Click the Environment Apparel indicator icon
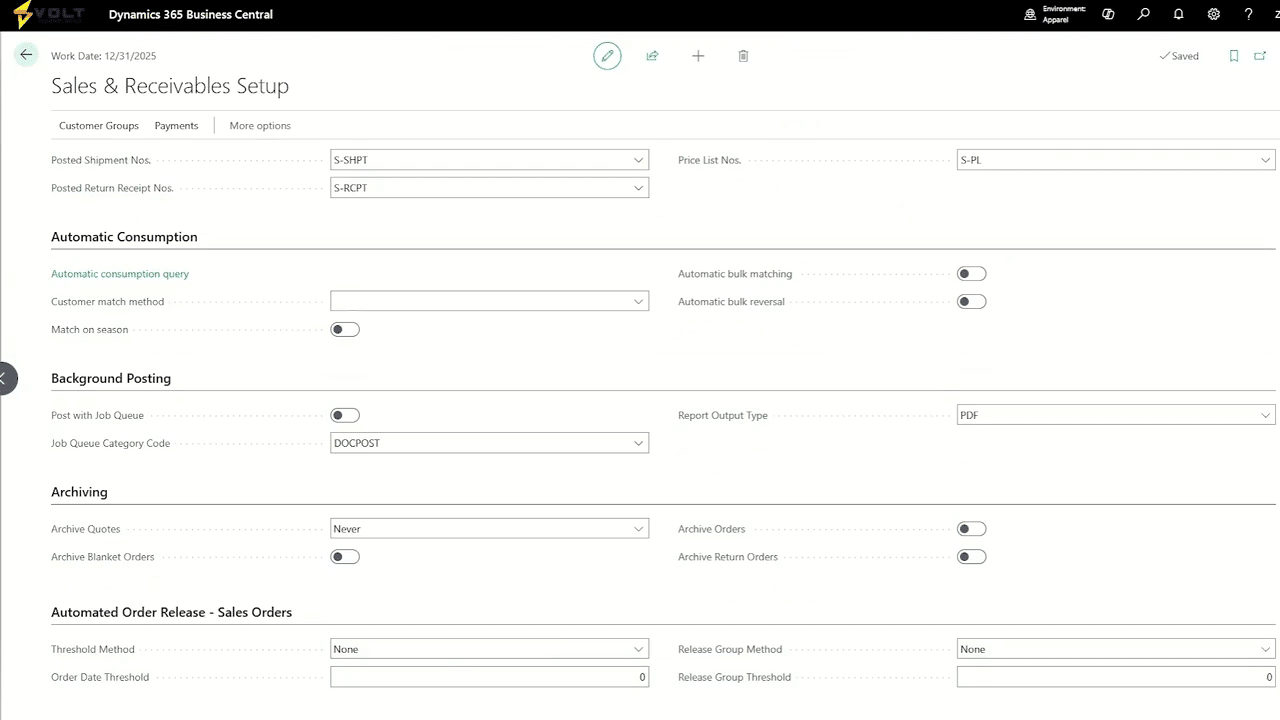 [x=1030, y=14]
